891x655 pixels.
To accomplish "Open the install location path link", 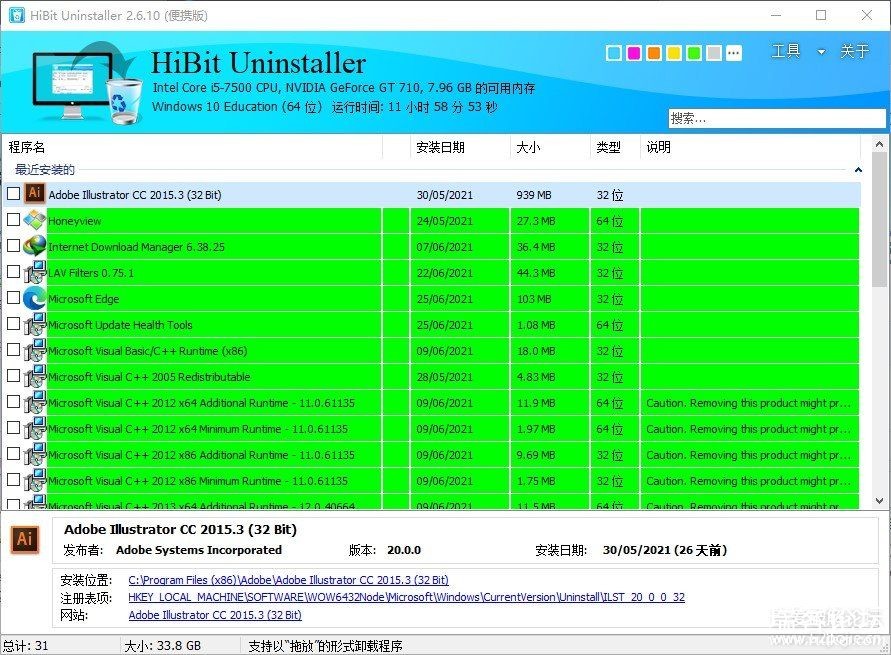I will [289, 580].
